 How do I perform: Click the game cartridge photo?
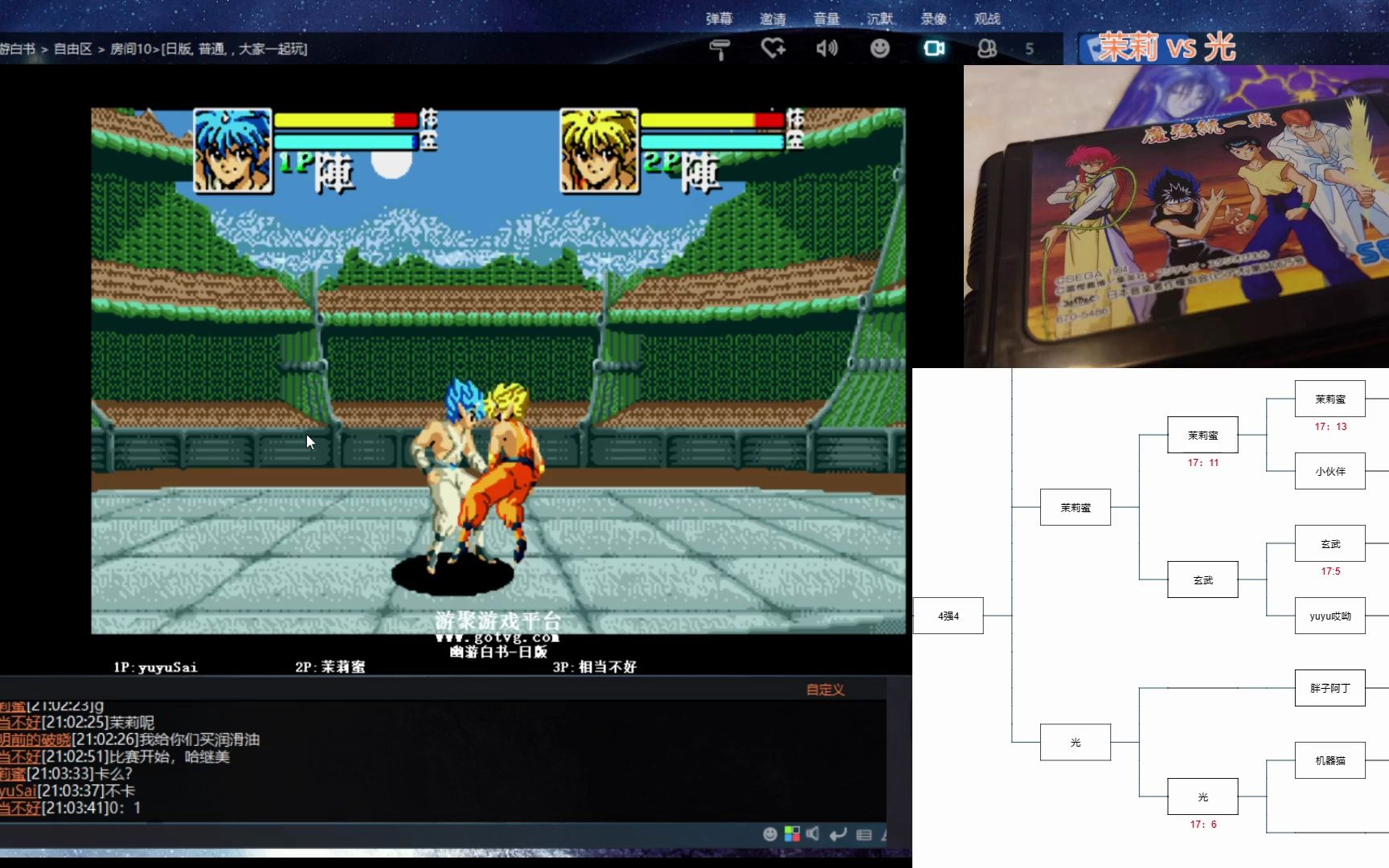pyautogui.click(x=1176, y=216)
